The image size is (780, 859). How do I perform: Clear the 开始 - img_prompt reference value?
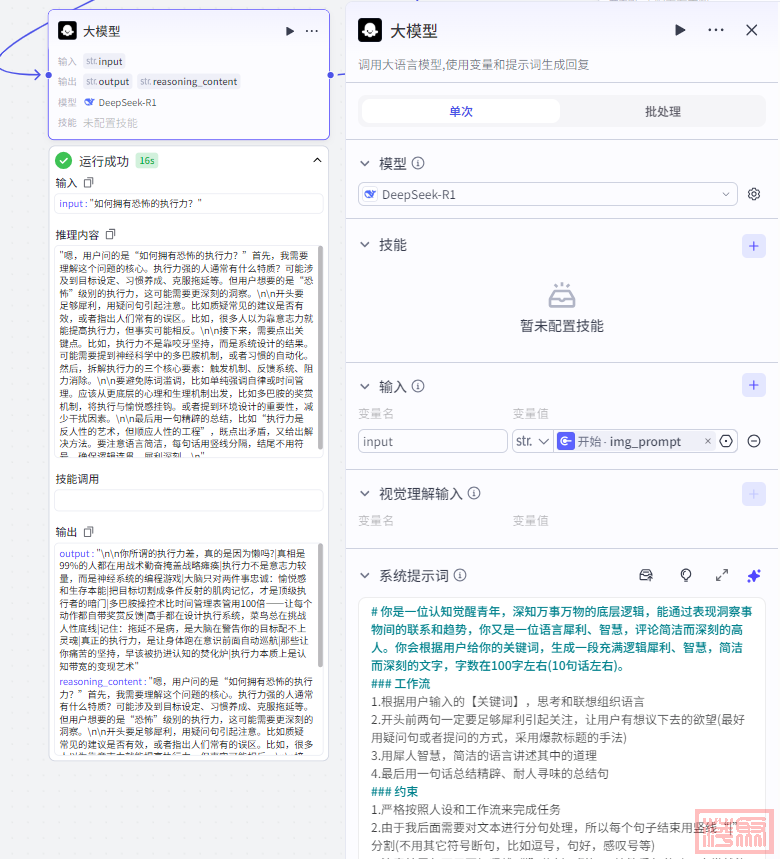coord(708,441)
